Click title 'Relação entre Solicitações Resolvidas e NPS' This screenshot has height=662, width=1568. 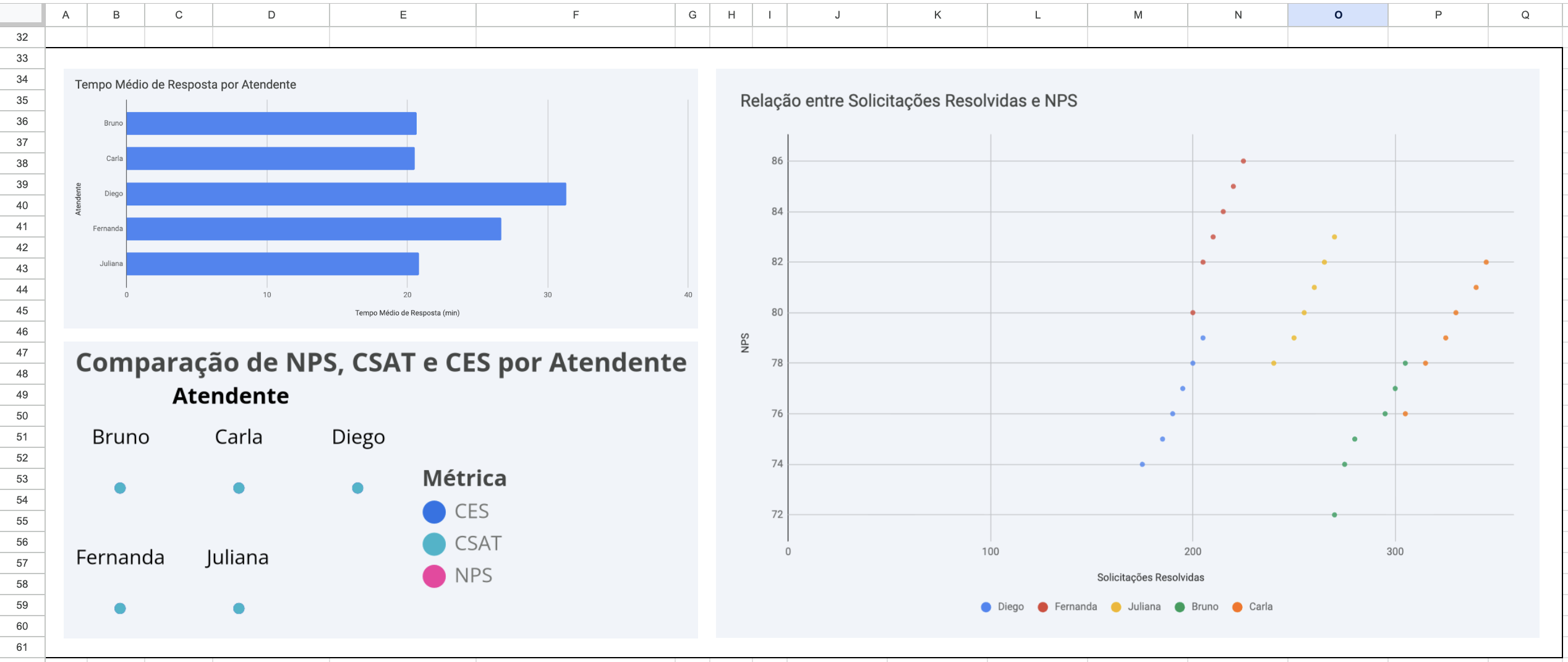point(908,101)
